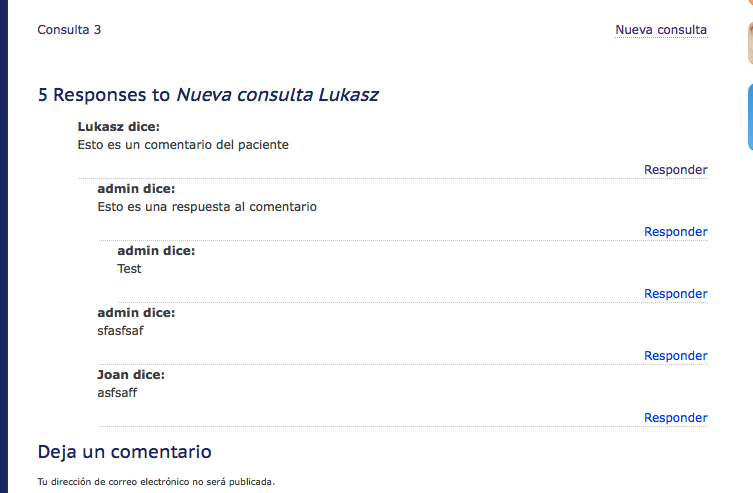Image resolution: width=753 pixels, height=493 pixels.
Task: Click the 'Deja un comentario' heading
Action: pyautogui.click(x=124, y=452)
